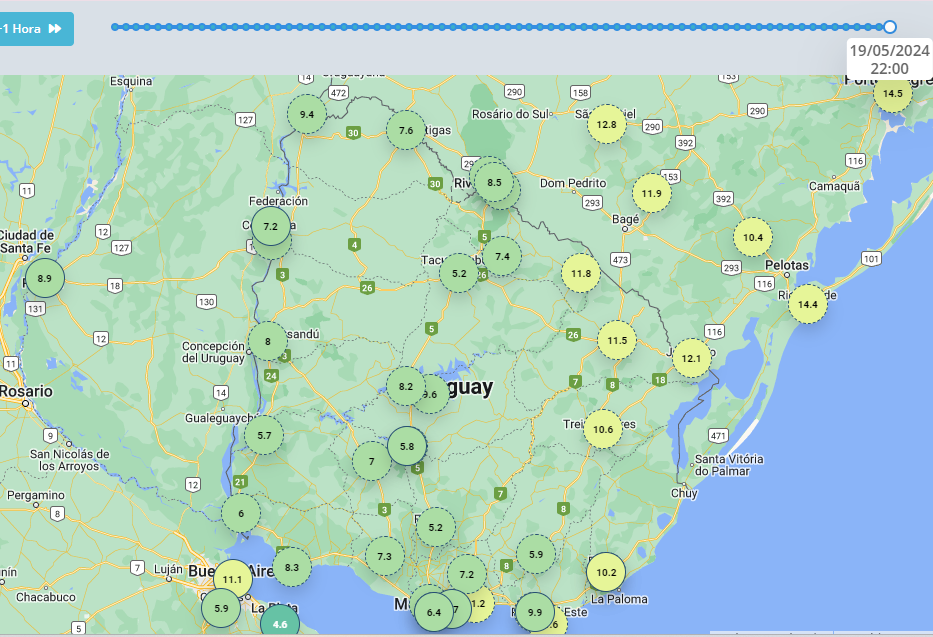
Task: Click the timeline slider's white end handle
Action: [890, 27]
